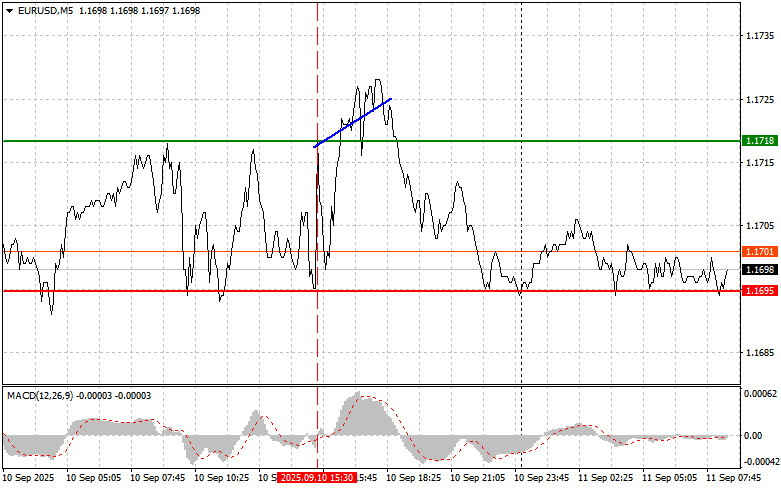This screenshot has width=781, height=489.
Task: Click the 0.00062 value on MACD scale
Action: pyautogui.click(x=759, y=394)
